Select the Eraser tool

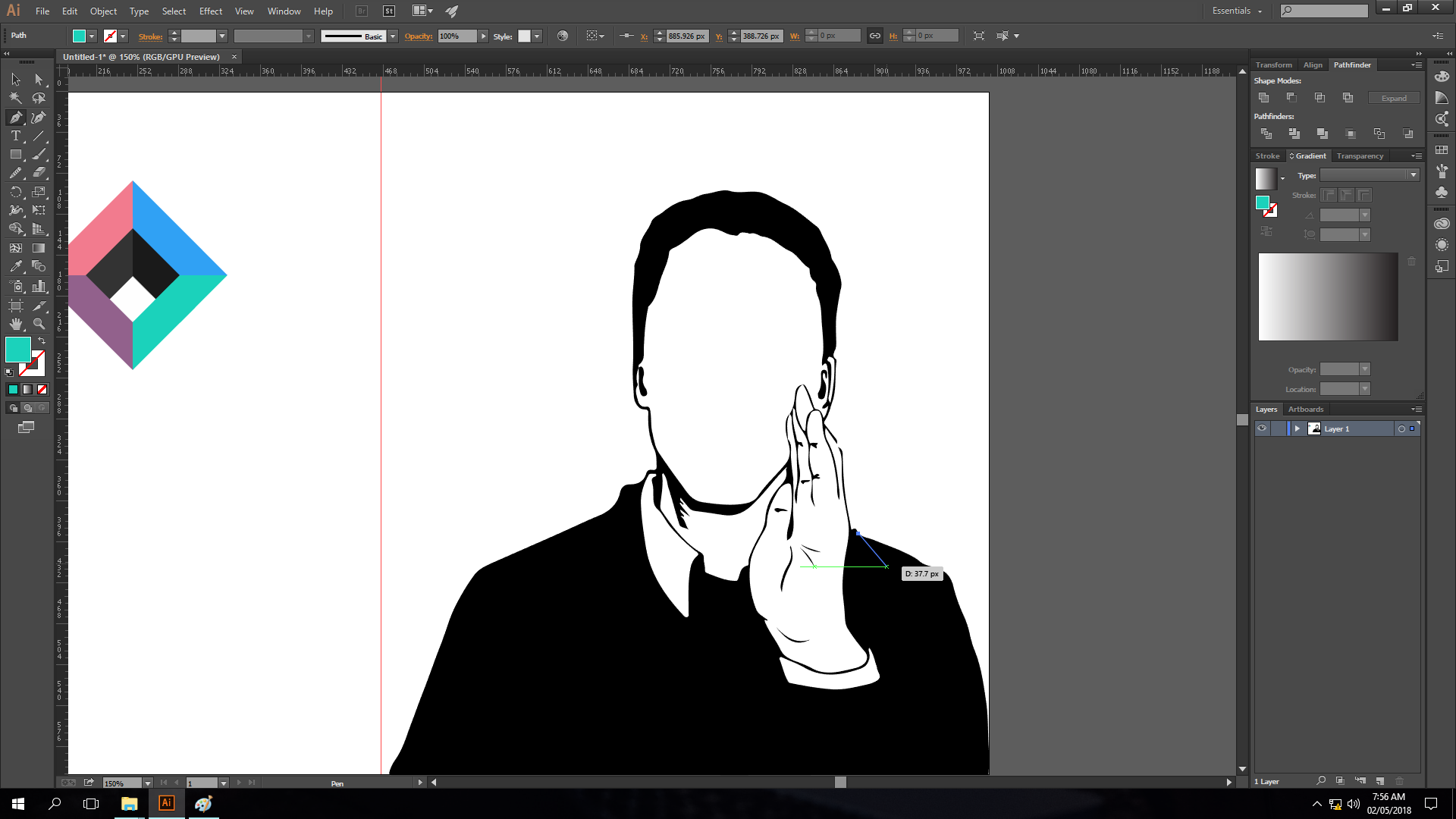click(39, 173)
